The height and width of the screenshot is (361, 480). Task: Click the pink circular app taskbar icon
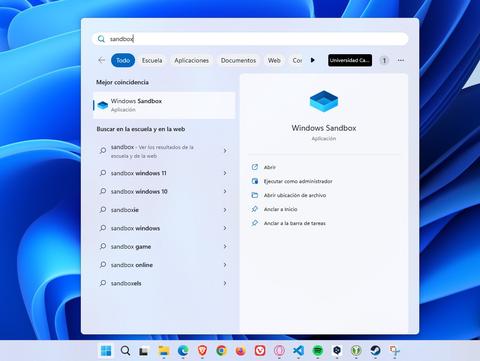click(x=279, y=351)
